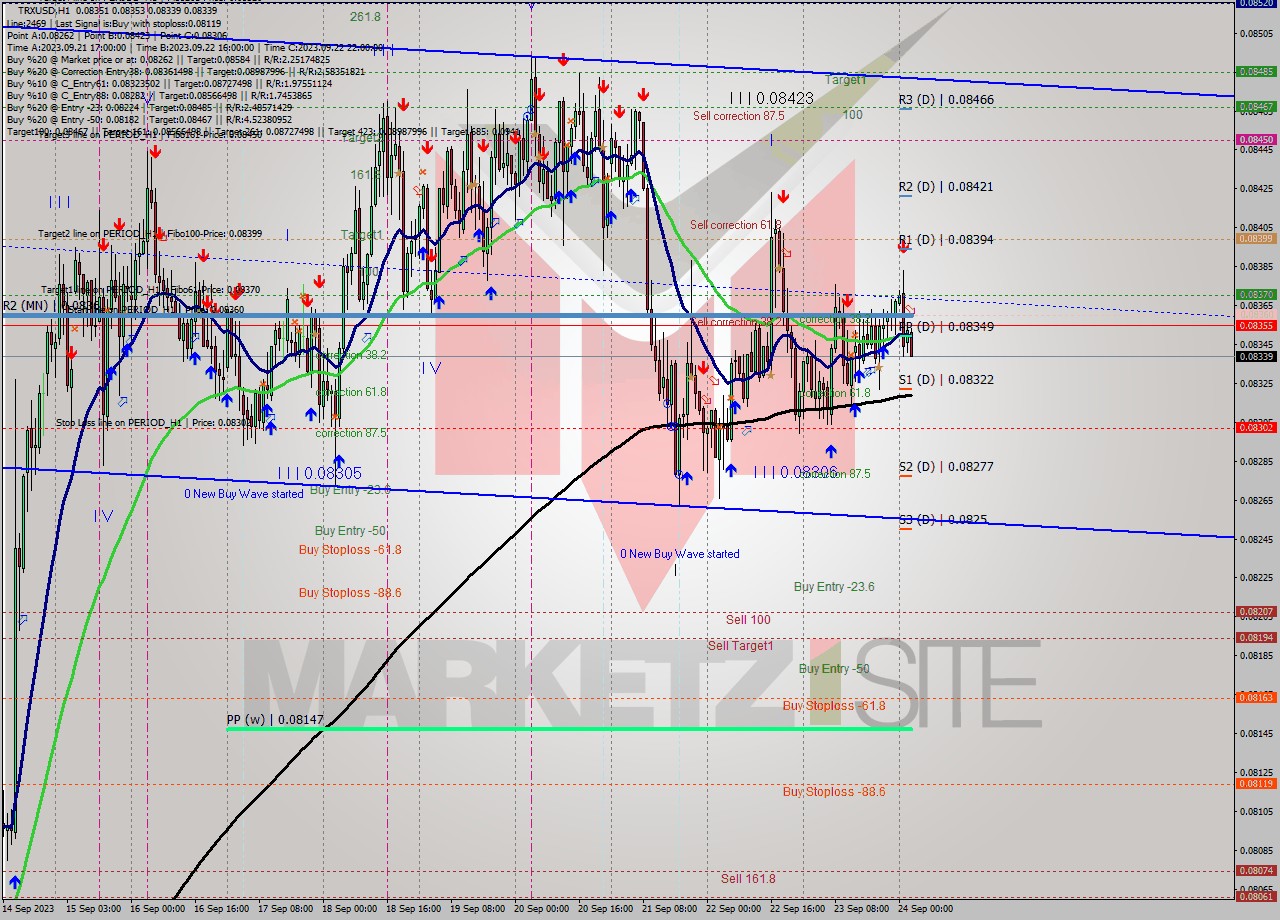Screen dimensions: 1280x920
Task: Click the 0.08207 price axis tag
Action: tap(1255, 611)
